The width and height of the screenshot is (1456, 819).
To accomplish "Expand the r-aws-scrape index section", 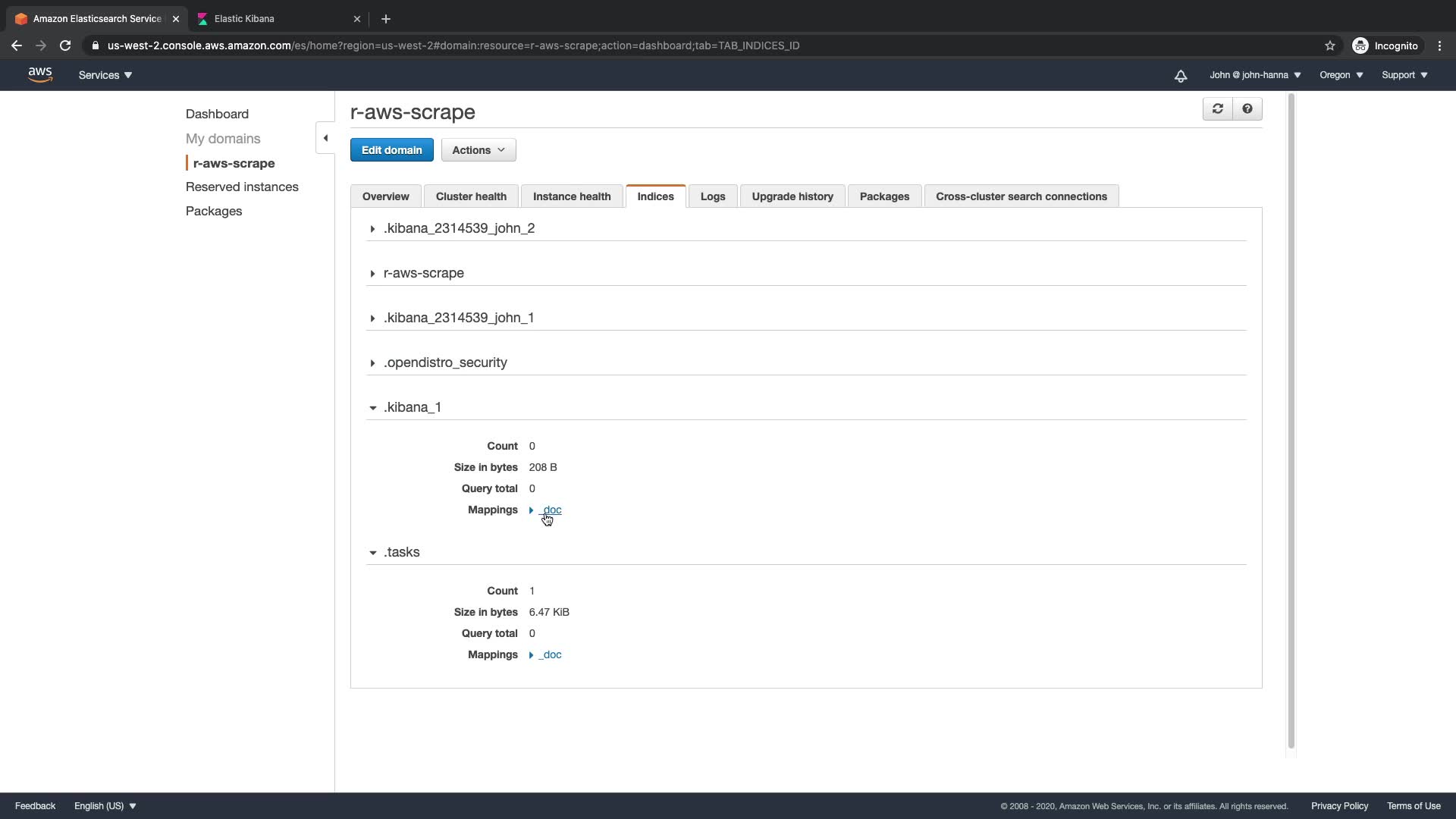I will tap(423, 273).
